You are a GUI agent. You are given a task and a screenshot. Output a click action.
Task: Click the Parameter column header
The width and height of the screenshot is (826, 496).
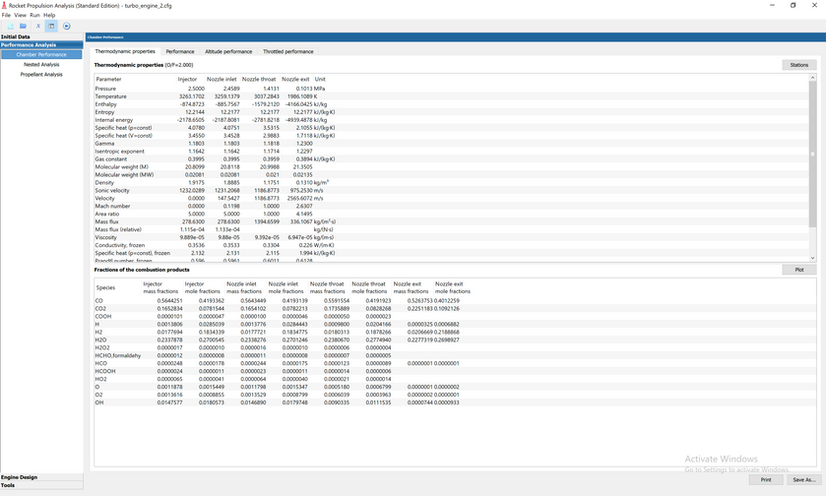pos(109,79)
